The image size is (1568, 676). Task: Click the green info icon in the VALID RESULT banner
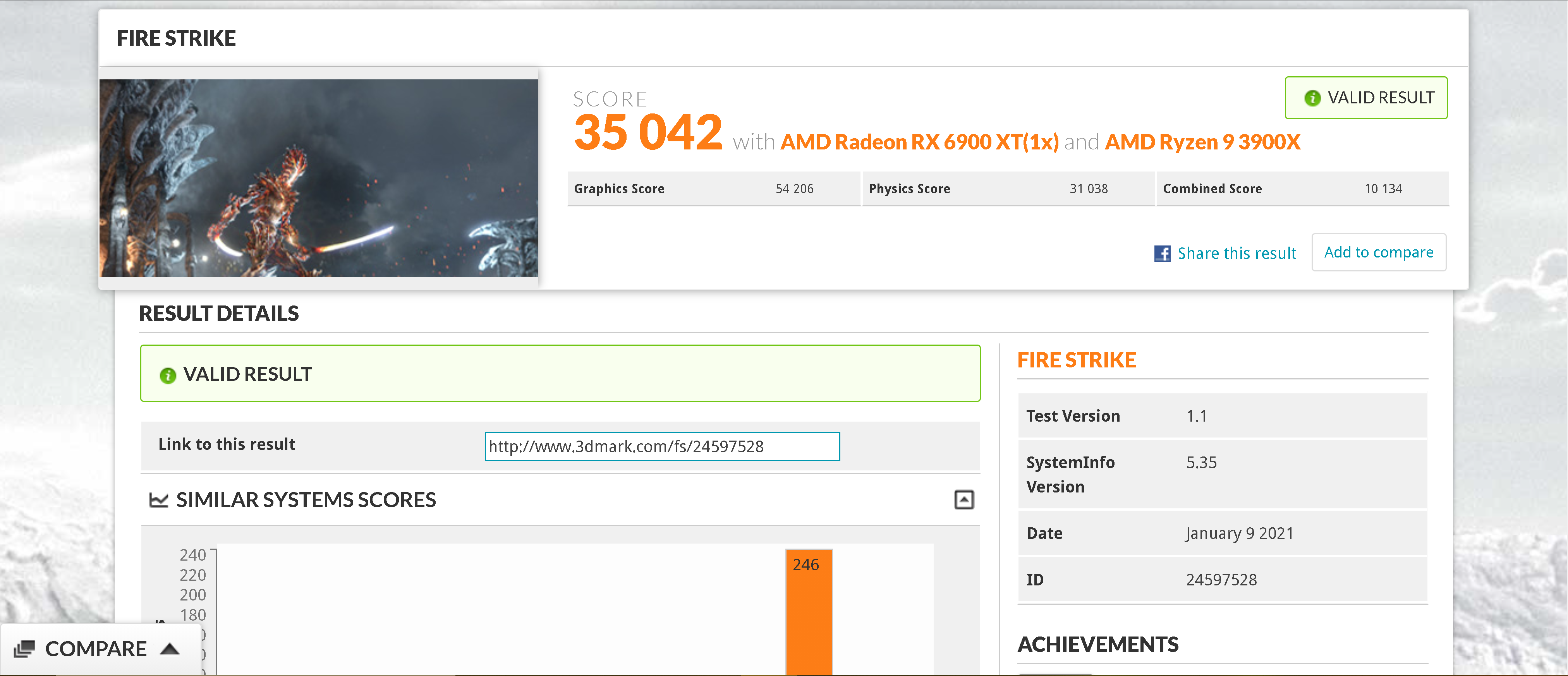click(x=167, y=376)
